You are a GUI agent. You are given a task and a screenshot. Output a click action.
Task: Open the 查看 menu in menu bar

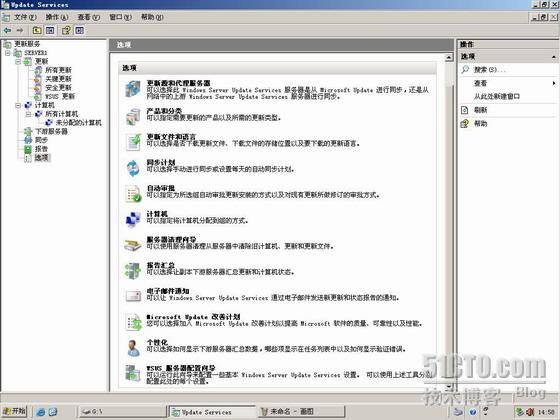point(89,17)
